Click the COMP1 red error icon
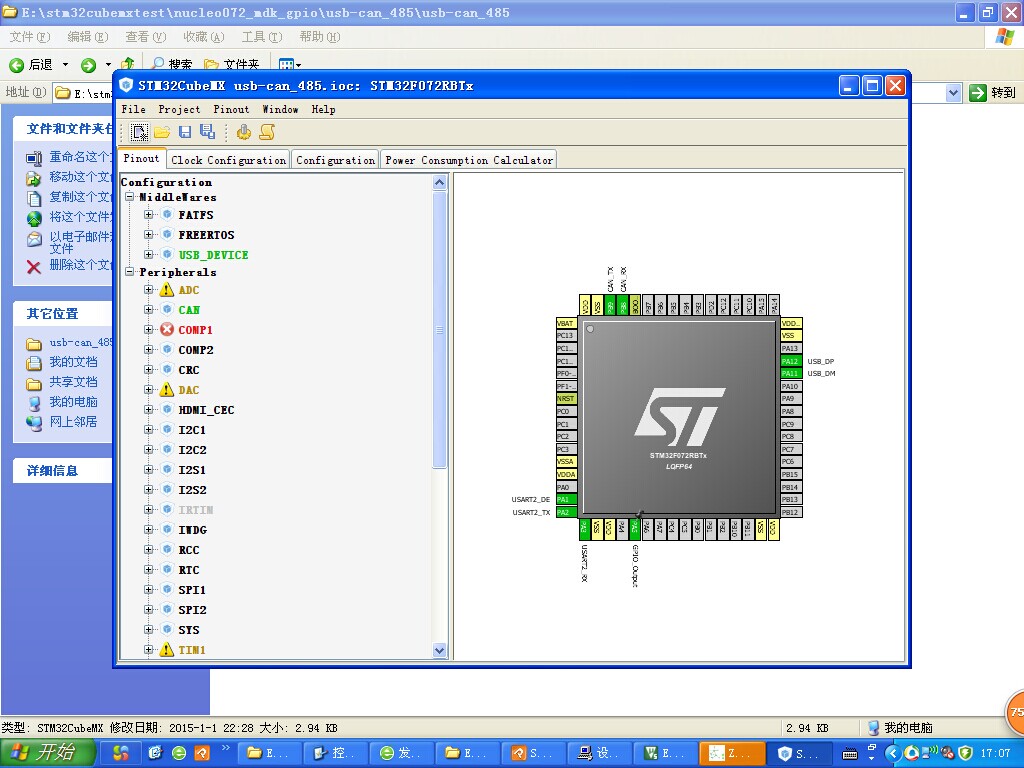This screenshot has height=768, width=1024. pyautogui.click(x=167, y=329)
